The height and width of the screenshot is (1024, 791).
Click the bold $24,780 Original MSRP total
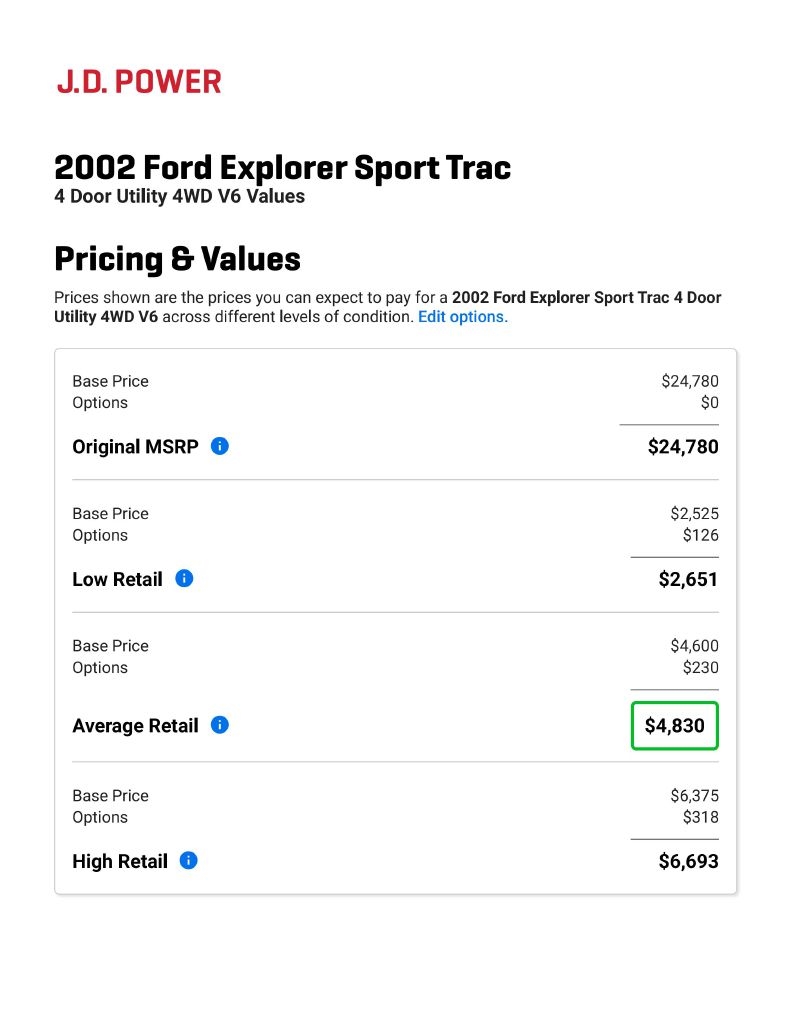tap(683, 447)
